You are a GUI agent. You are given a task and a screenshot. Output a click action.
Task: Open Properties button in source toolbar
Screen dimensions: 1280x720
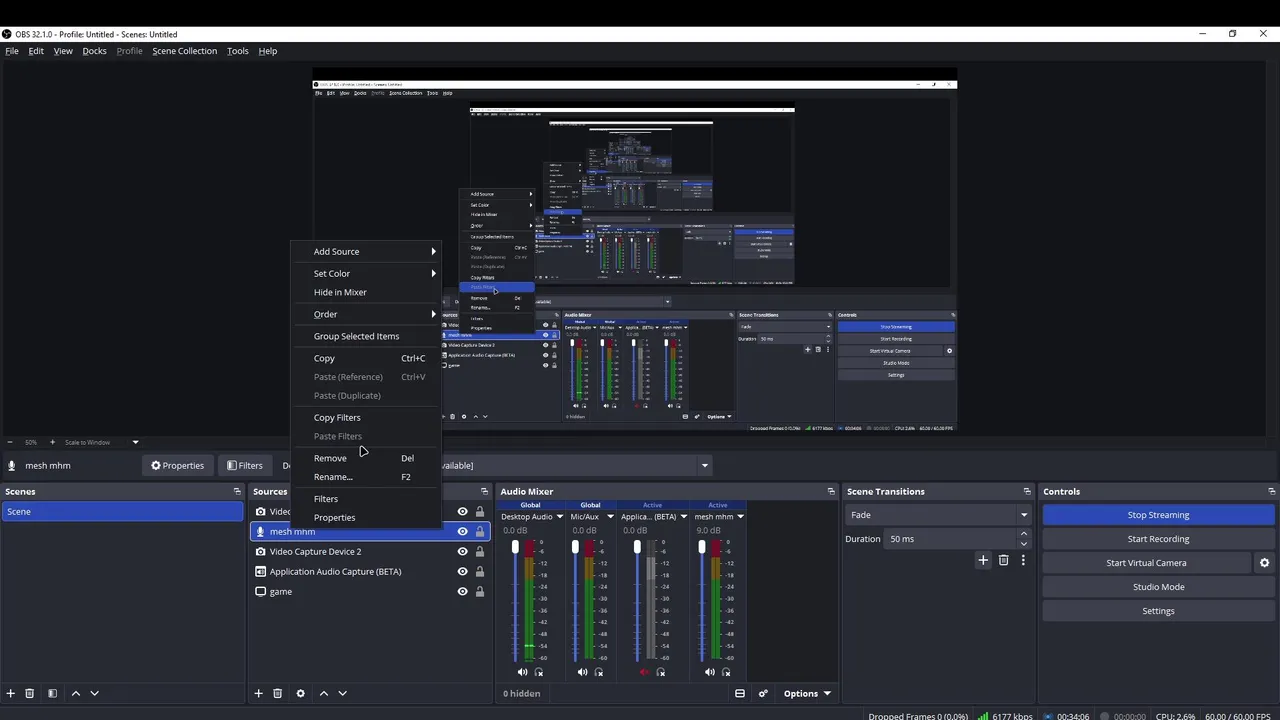click(177, 465)
